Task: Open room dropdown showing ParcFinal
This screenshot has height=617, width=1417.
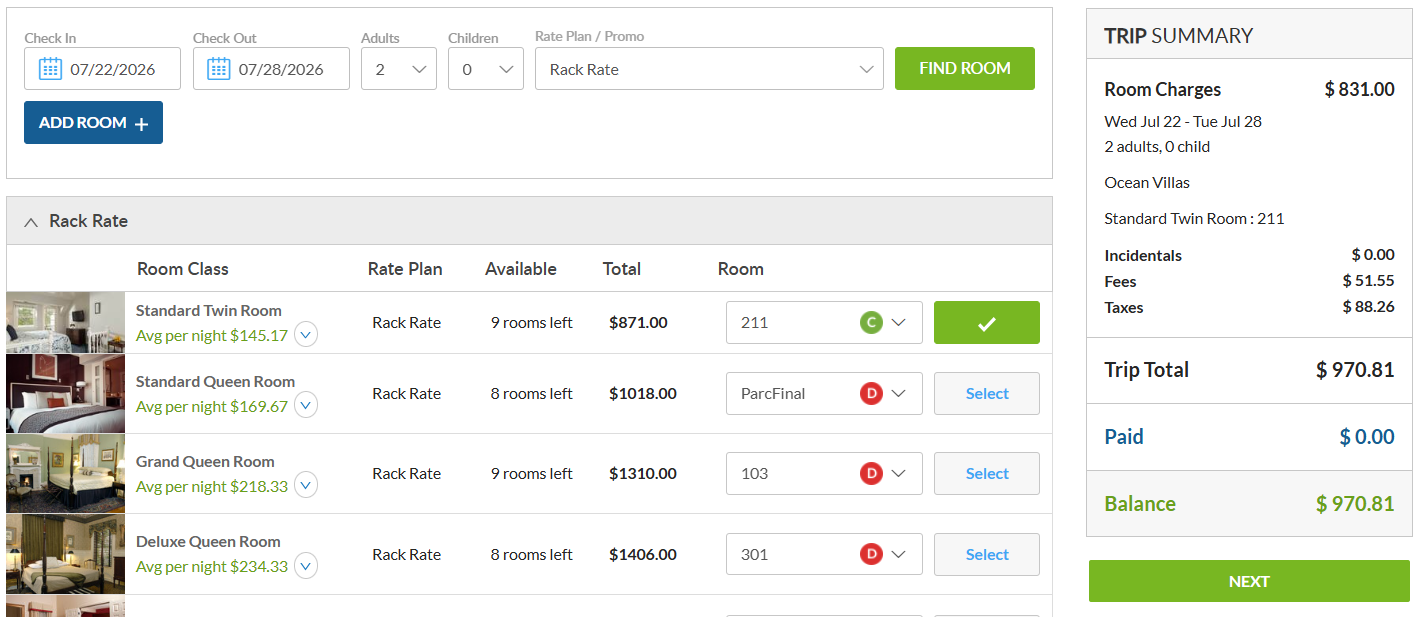Action: pos(824,393)
